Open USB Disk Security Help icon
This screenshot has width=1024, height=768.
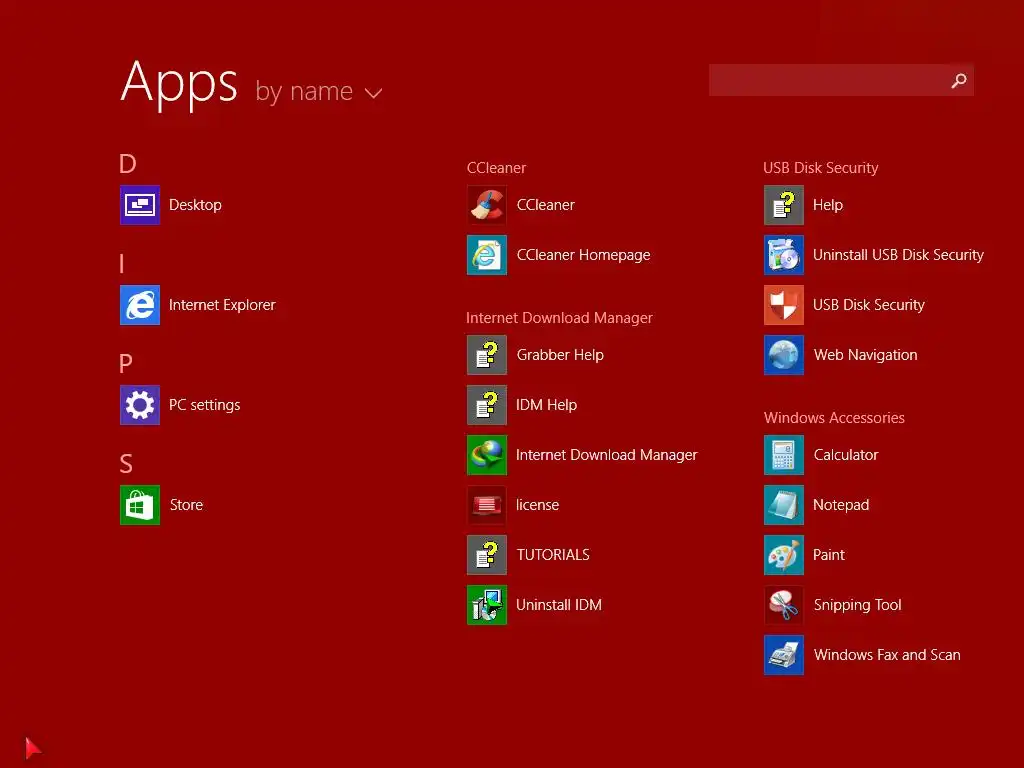(784, 205)
